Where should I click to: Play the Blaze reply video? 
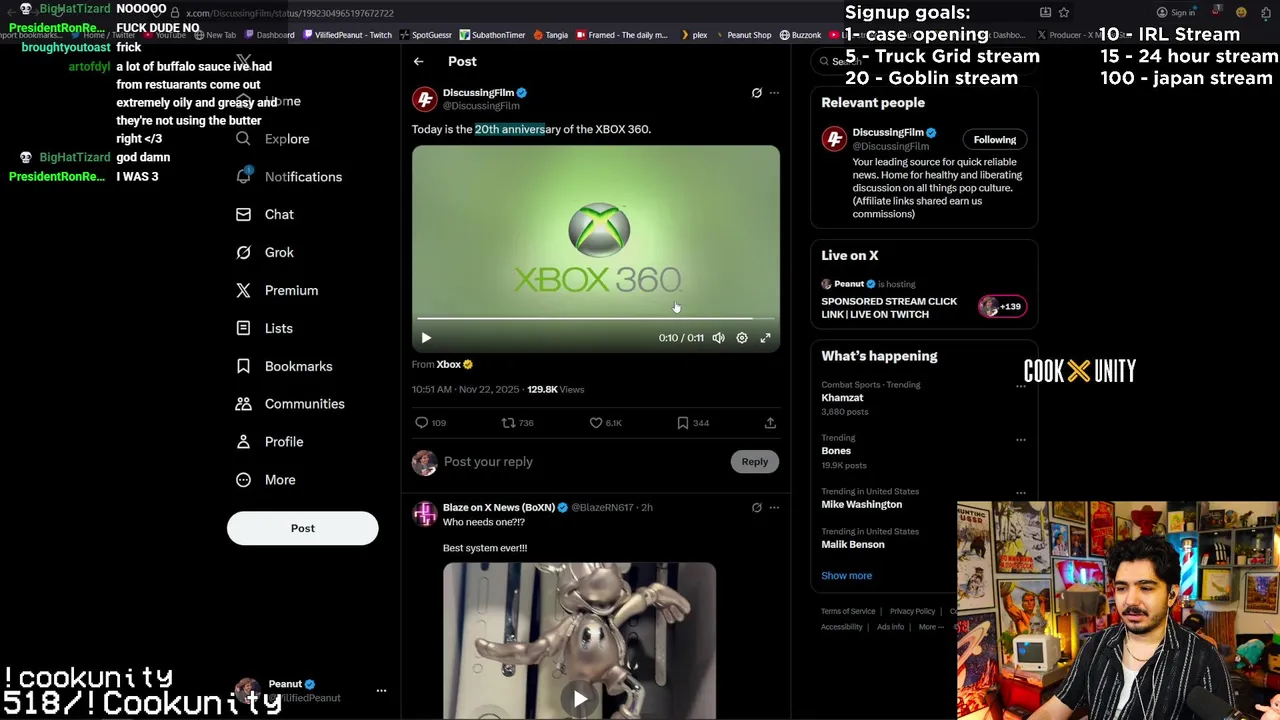point(580,699)
